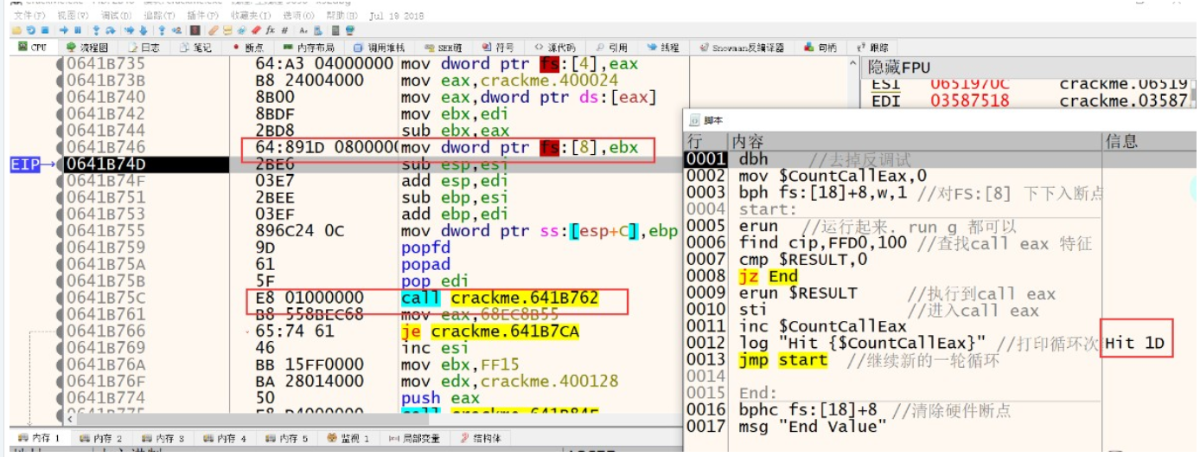Open the Calculator toolbar icon
This screenshot has width=1200, height=457.
click(336, 30)
